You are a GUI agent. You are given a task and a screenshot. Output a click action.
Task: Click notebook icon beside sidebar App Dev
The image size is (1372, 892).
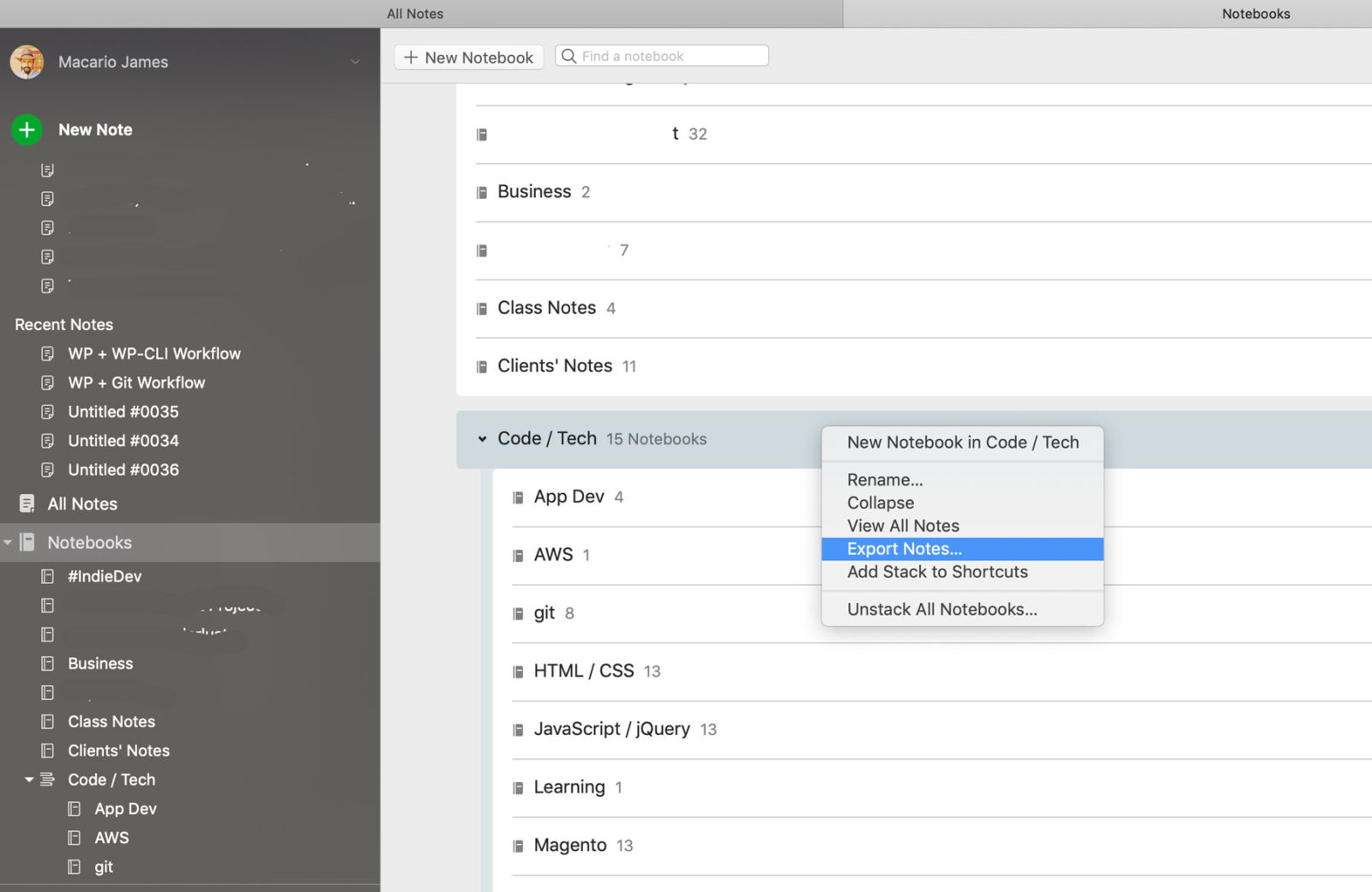click(x=75, y=809)
